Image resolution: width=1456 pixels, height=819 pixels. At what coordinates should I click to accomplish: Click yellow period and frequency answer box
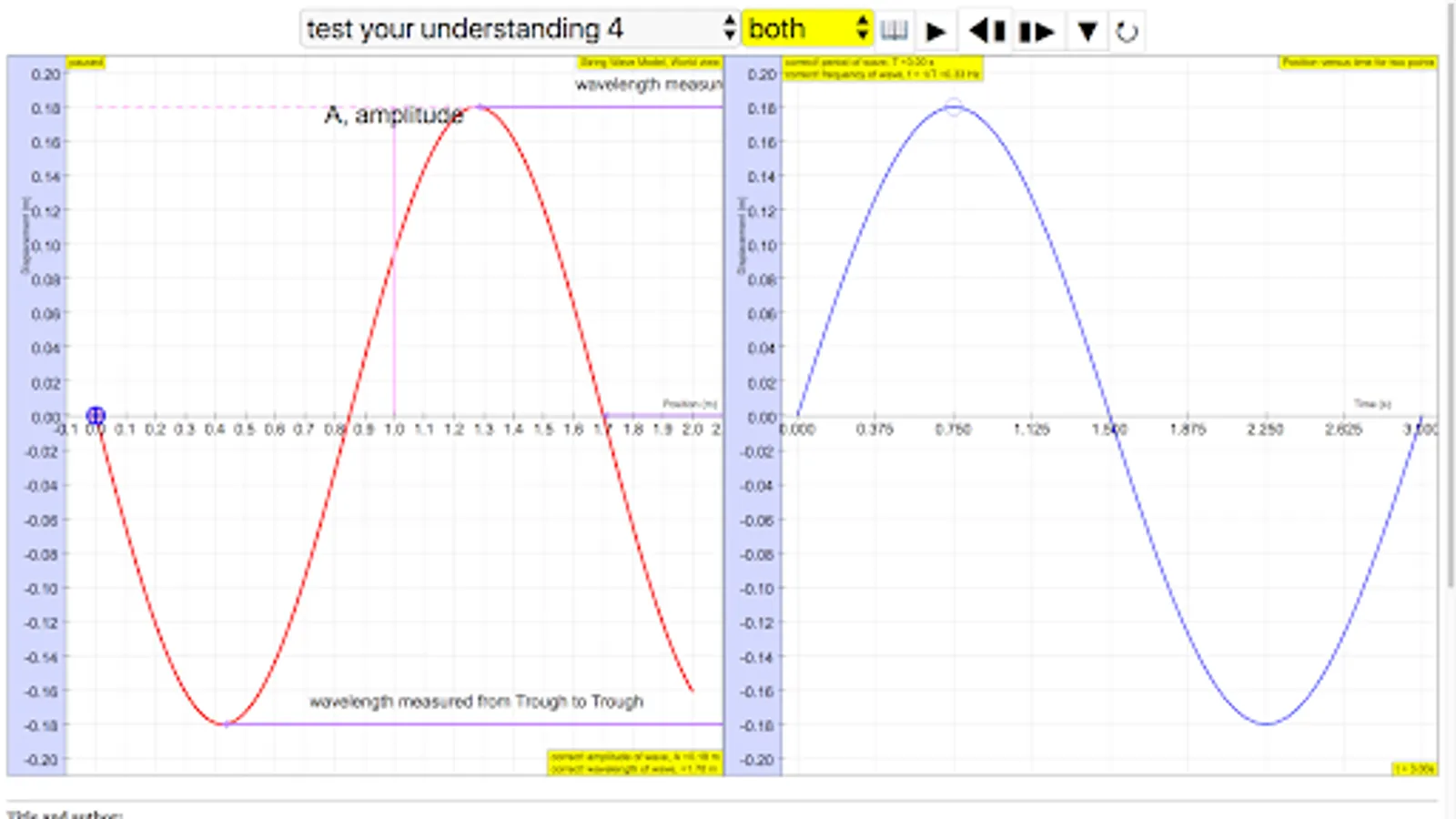coord(883,68)
